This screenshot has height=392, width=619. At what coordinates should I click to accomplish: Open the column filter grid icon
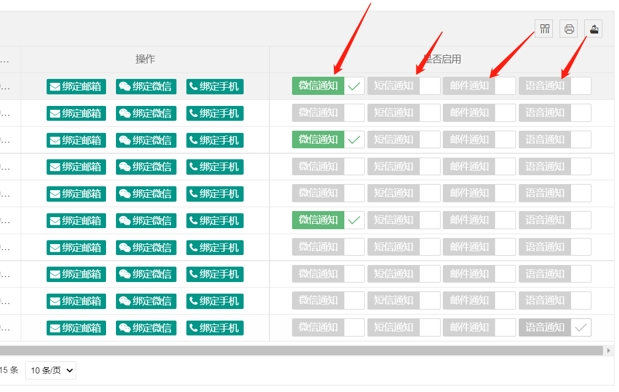point(545,28)
